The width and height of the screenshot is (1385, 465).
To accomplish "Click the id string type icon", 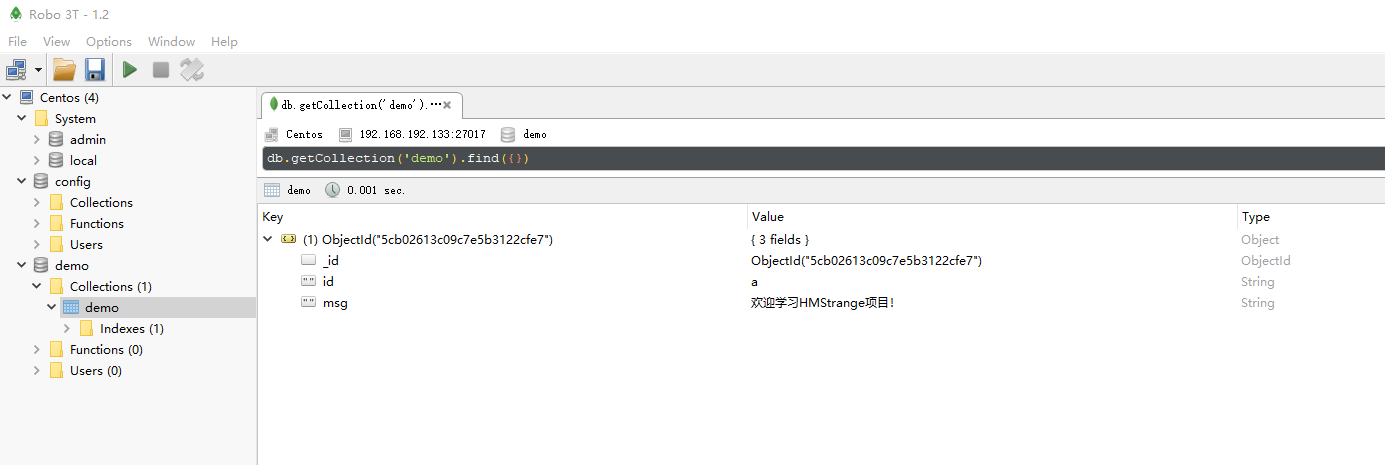I will pyautogui.click(x=309, y=281).
